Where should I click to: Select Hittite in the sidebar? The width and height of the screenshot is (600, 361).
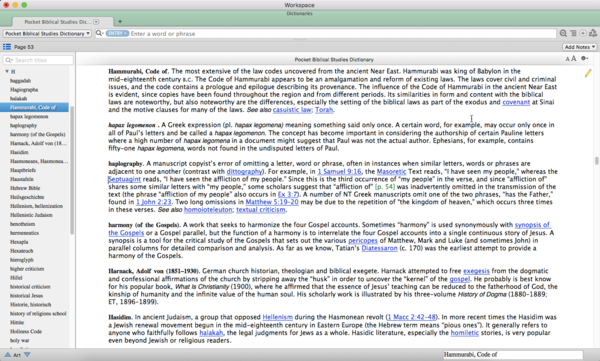pyautogui.click(x=17, y=322)
